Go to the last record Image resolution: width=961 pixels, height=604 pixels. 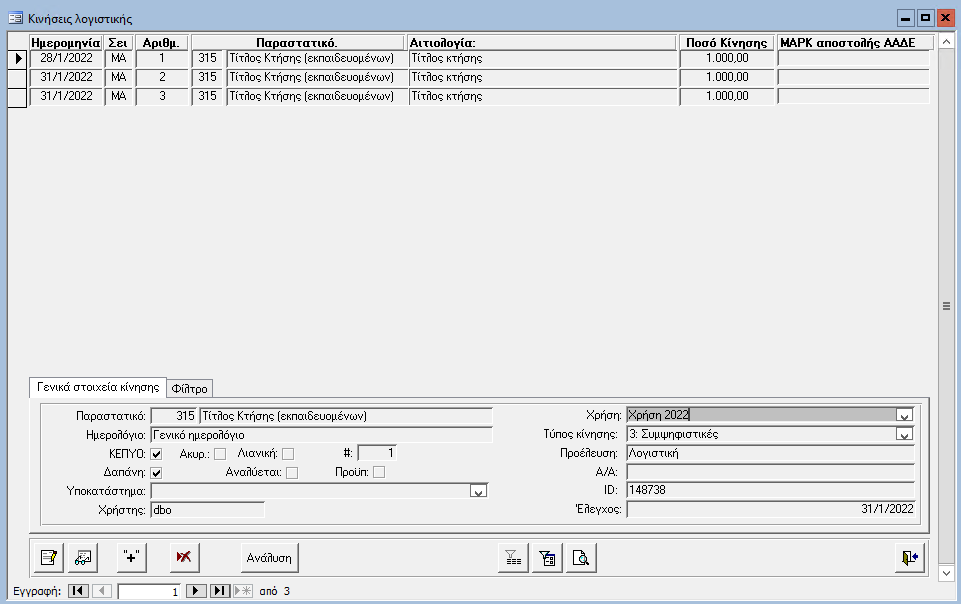[x=220, y=591]
